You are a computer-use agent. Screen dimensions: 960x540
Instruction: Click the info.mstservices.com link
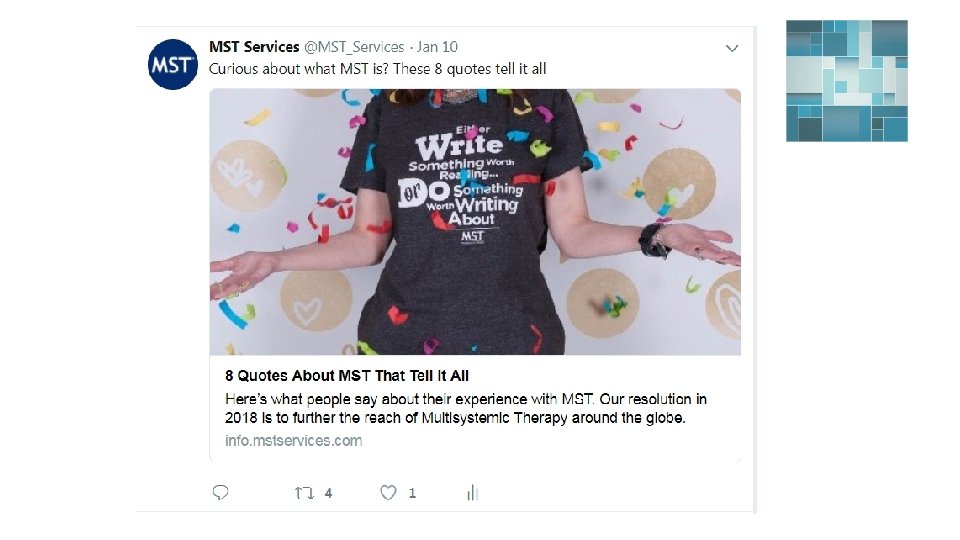point(293,441)
